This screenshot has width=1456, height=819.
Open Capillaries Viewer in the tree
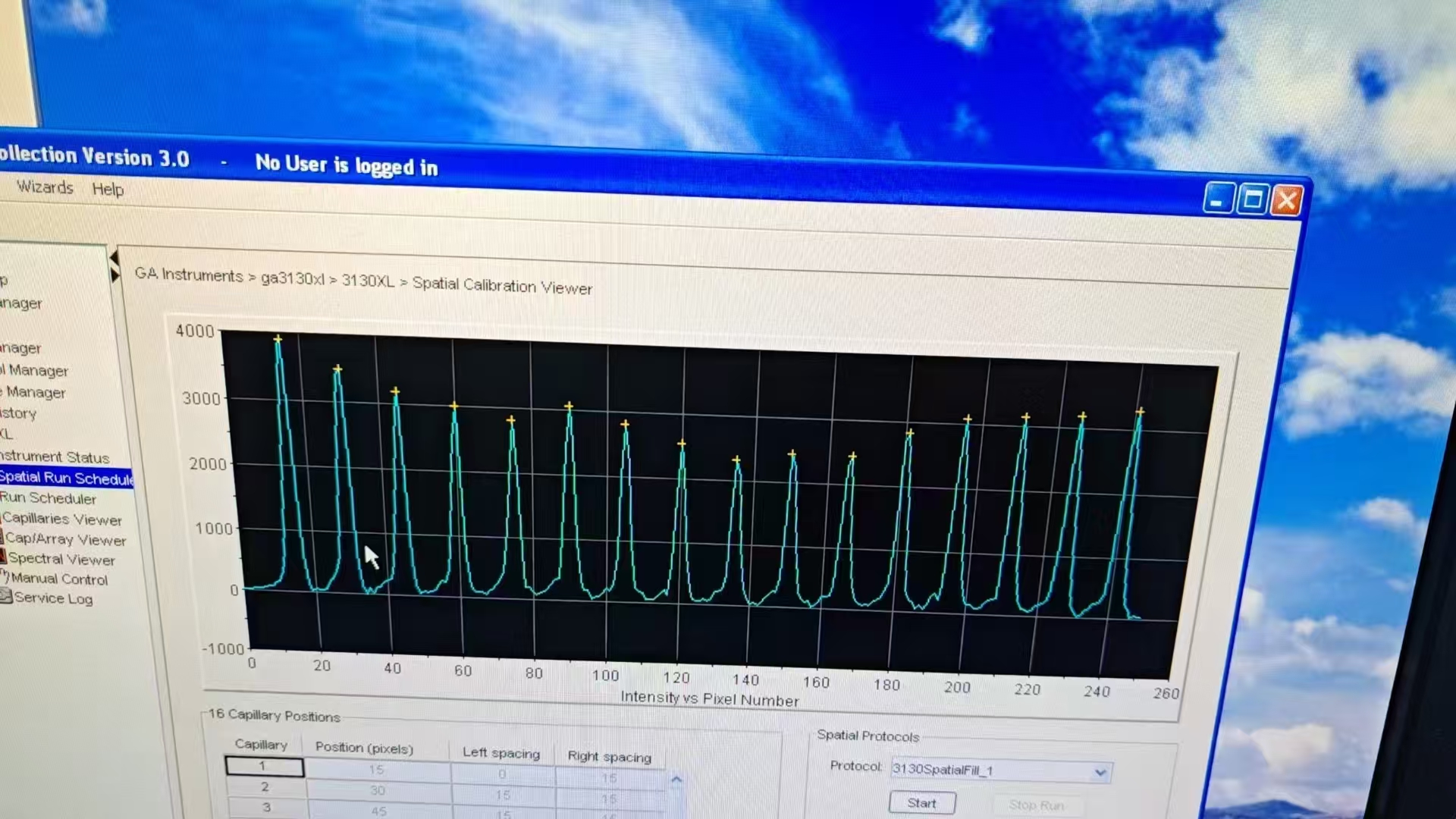(61, 519)
